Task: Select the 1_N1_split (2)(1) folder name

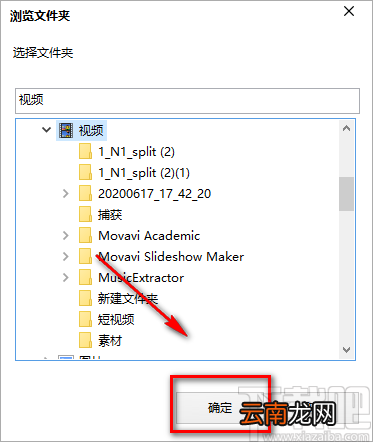Action: 144,173
